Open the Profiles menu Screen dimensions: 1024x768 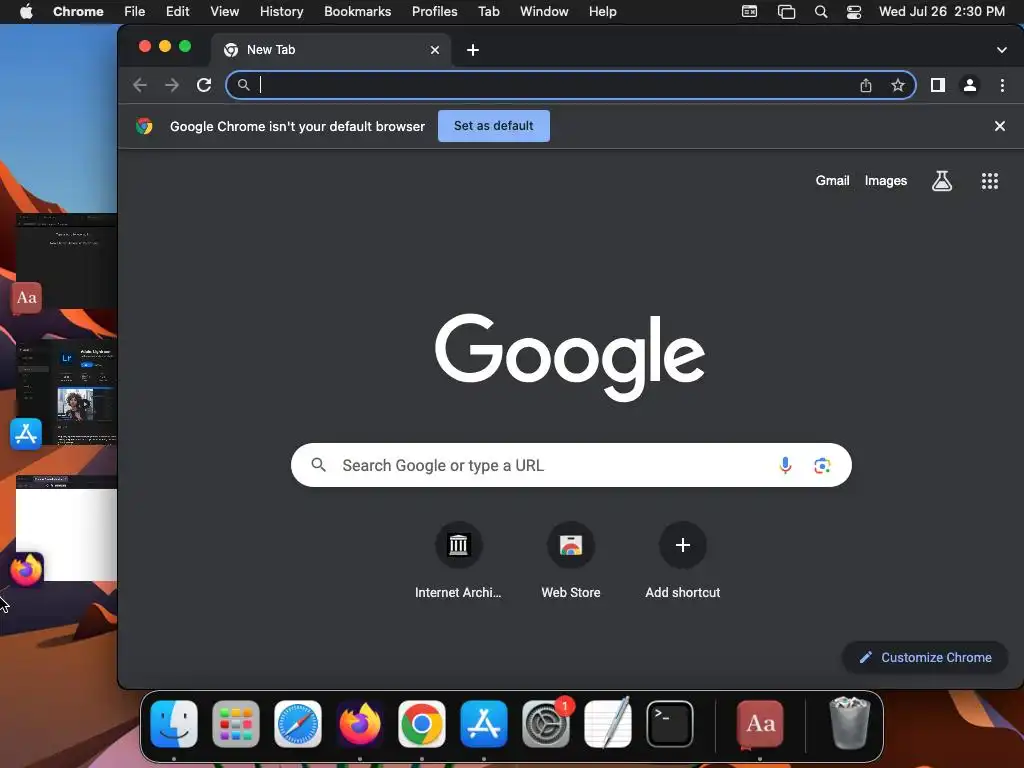tap(434, 12)
